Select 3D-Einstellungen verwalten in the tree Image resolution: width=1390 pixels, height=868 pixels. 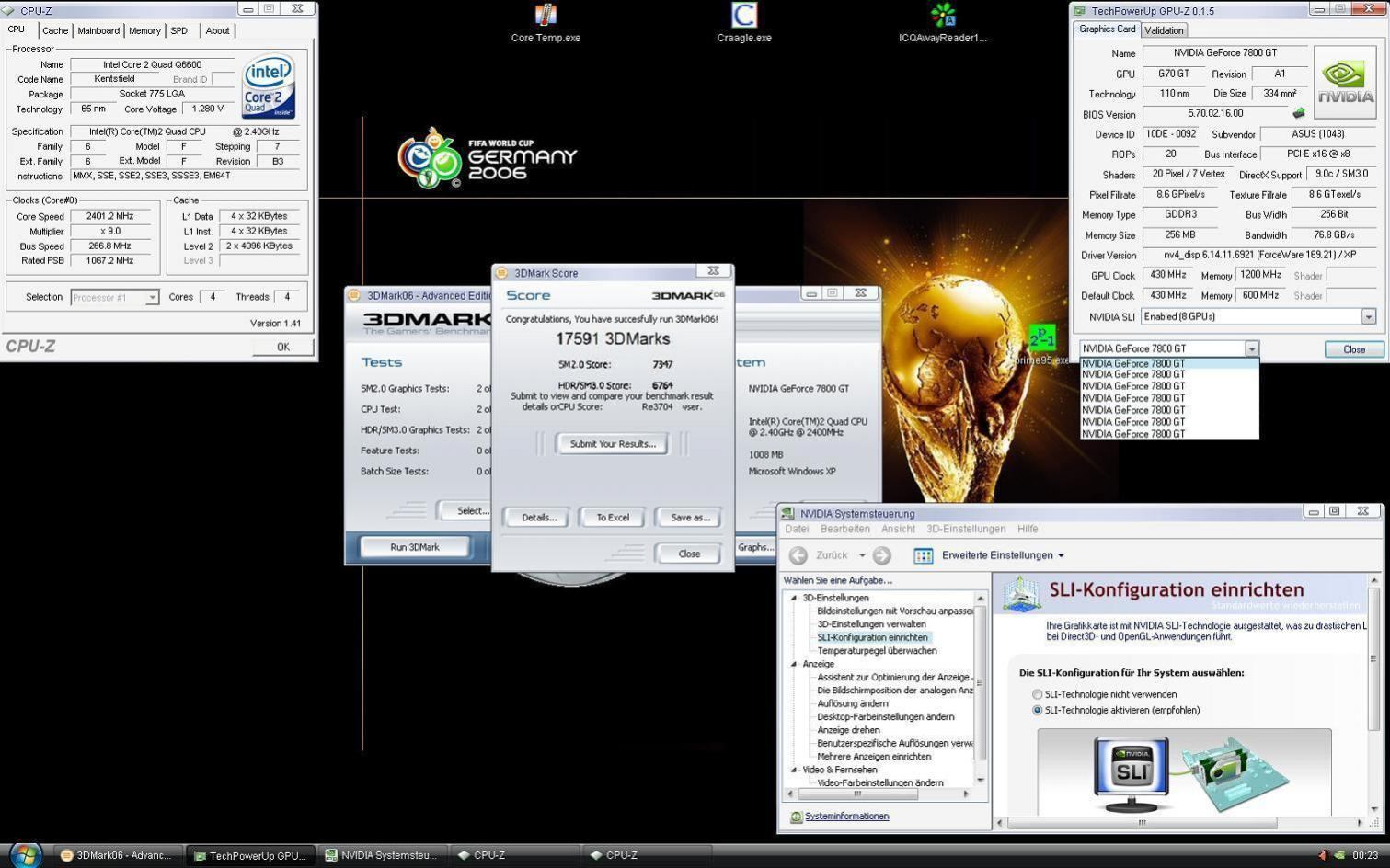pyautogui.click(x=871, y=624)
